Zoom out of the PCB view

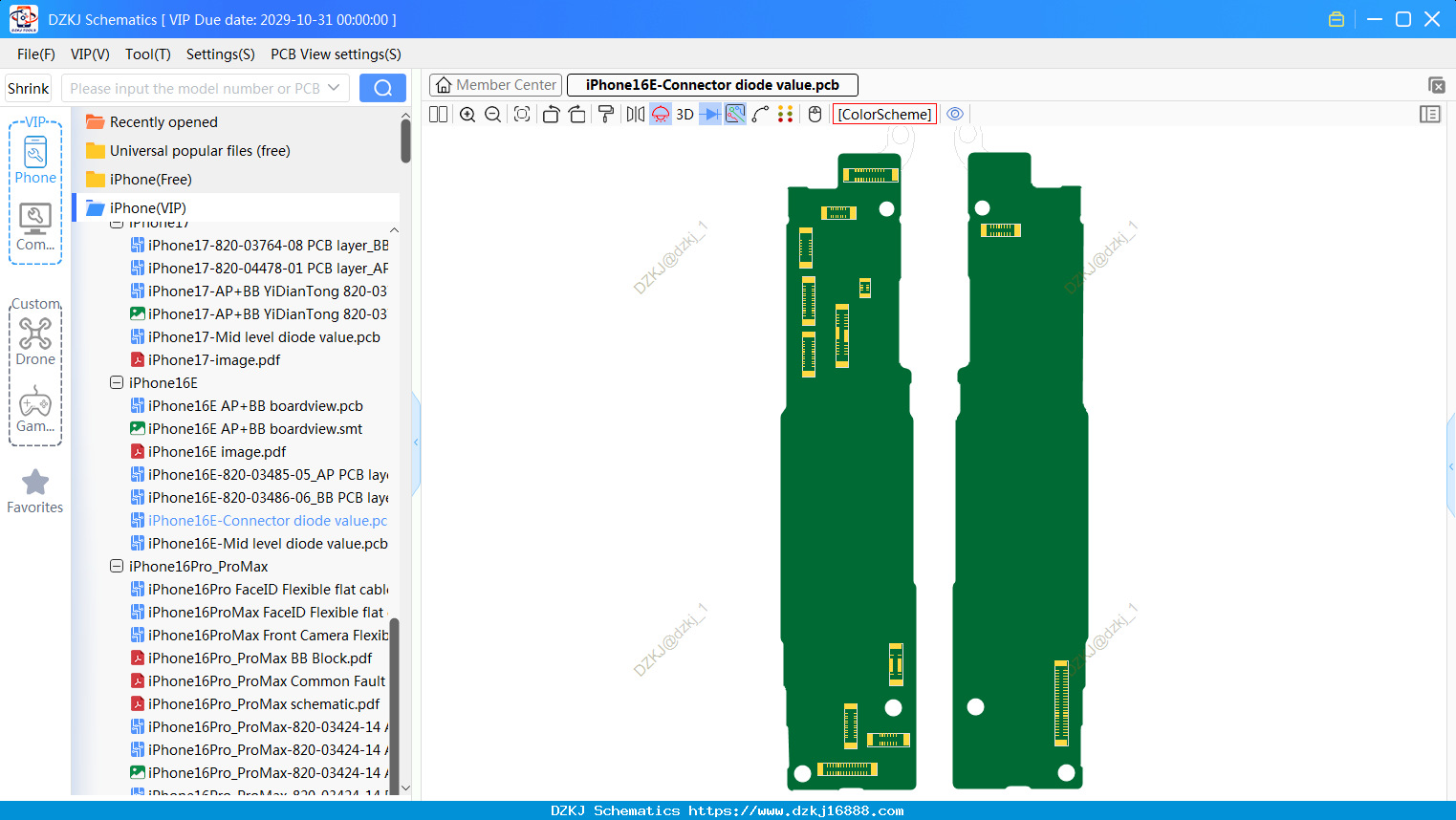tap(493, 115)
